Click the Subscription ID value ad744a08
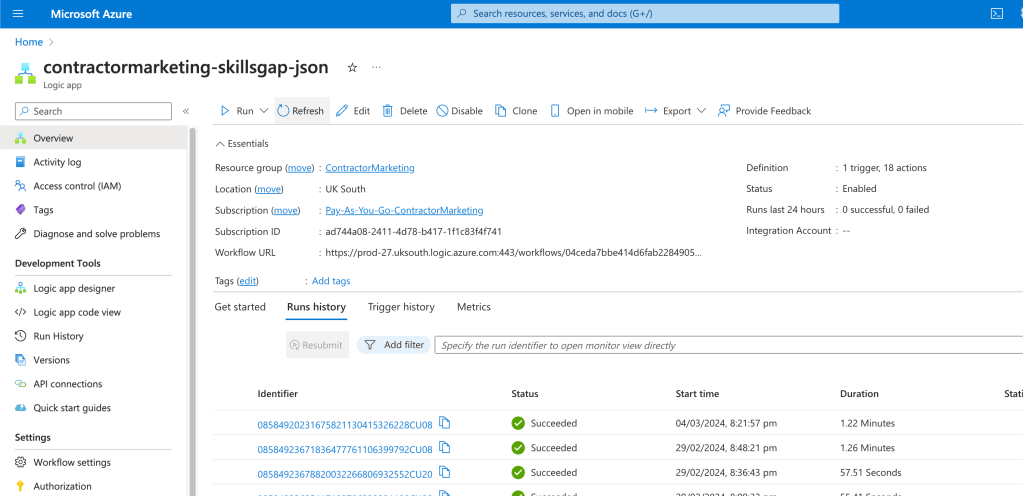 [413, 232]
